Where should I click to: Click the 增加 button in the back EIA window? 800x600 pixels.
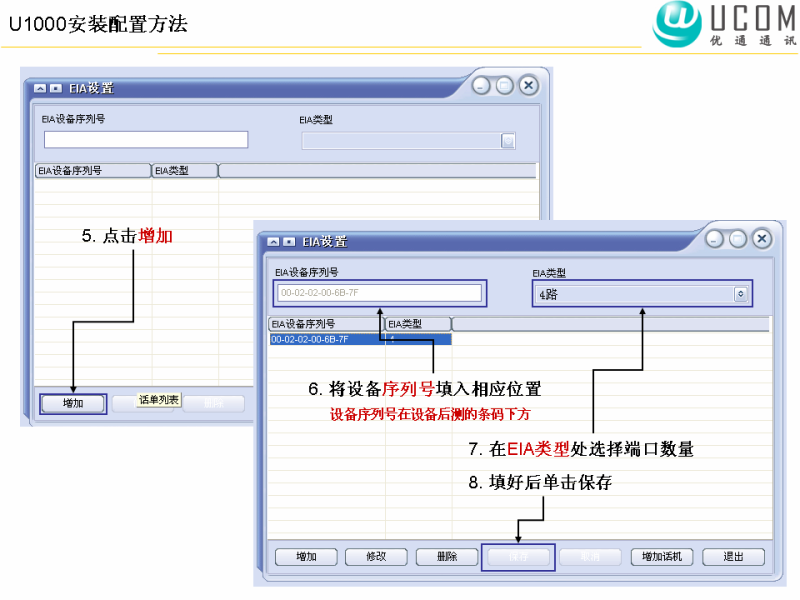point(73,404)
